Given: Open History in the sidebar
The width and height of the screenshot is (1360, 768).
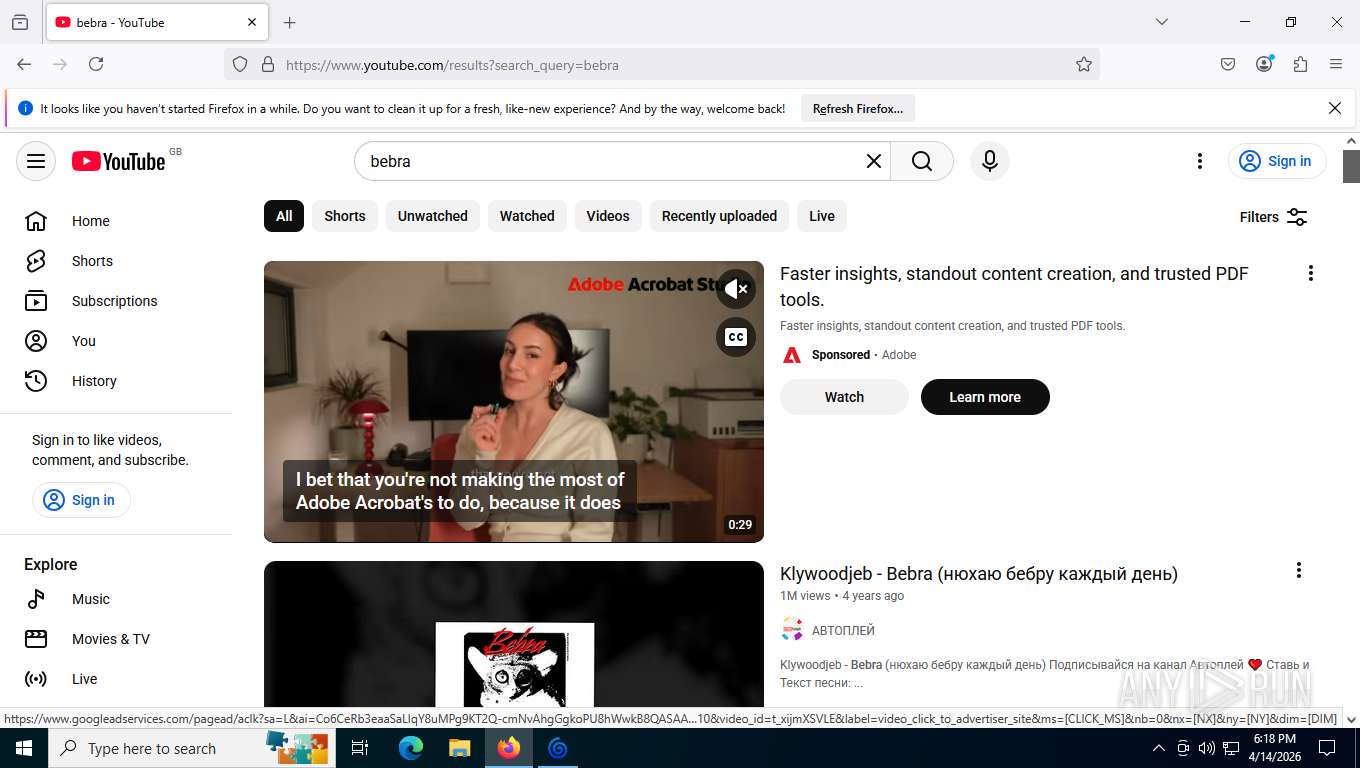Looking at the screenshot, I should point(116,381).
